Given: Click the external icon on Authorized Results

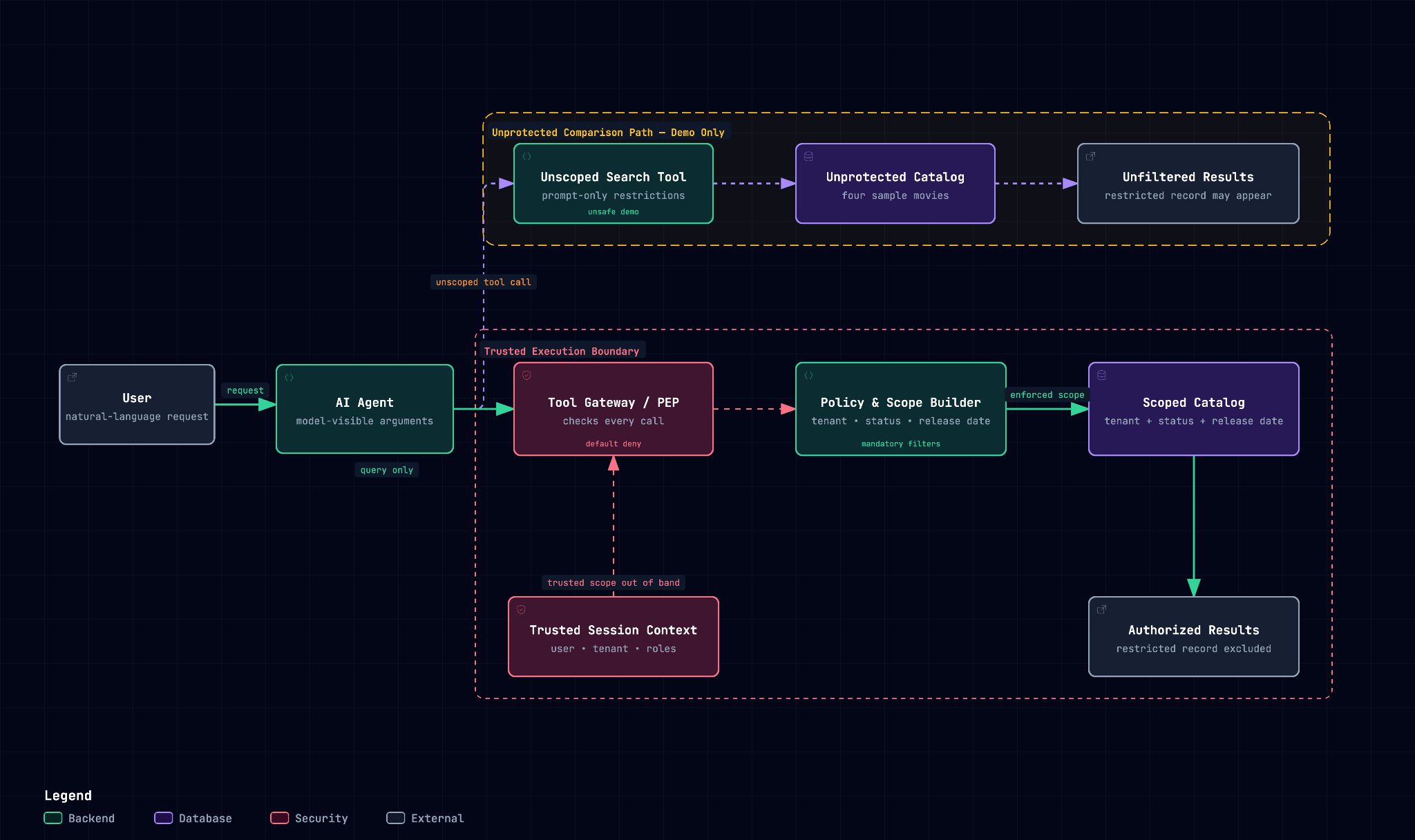Looking at the screenshot, I should pos(1101,609).
